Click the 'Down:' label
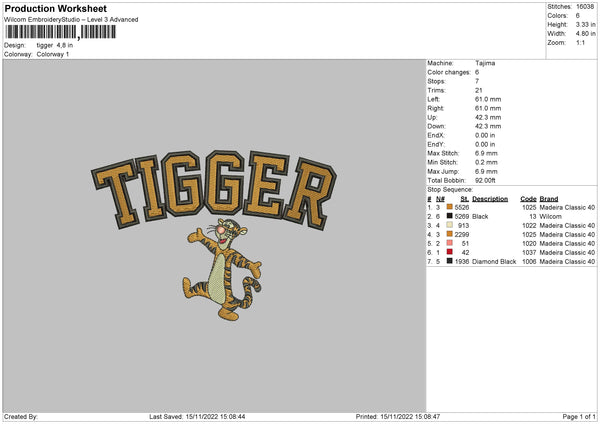Image resolution: width=600 pixels, height=424 pixels. [x=437, y=126]
